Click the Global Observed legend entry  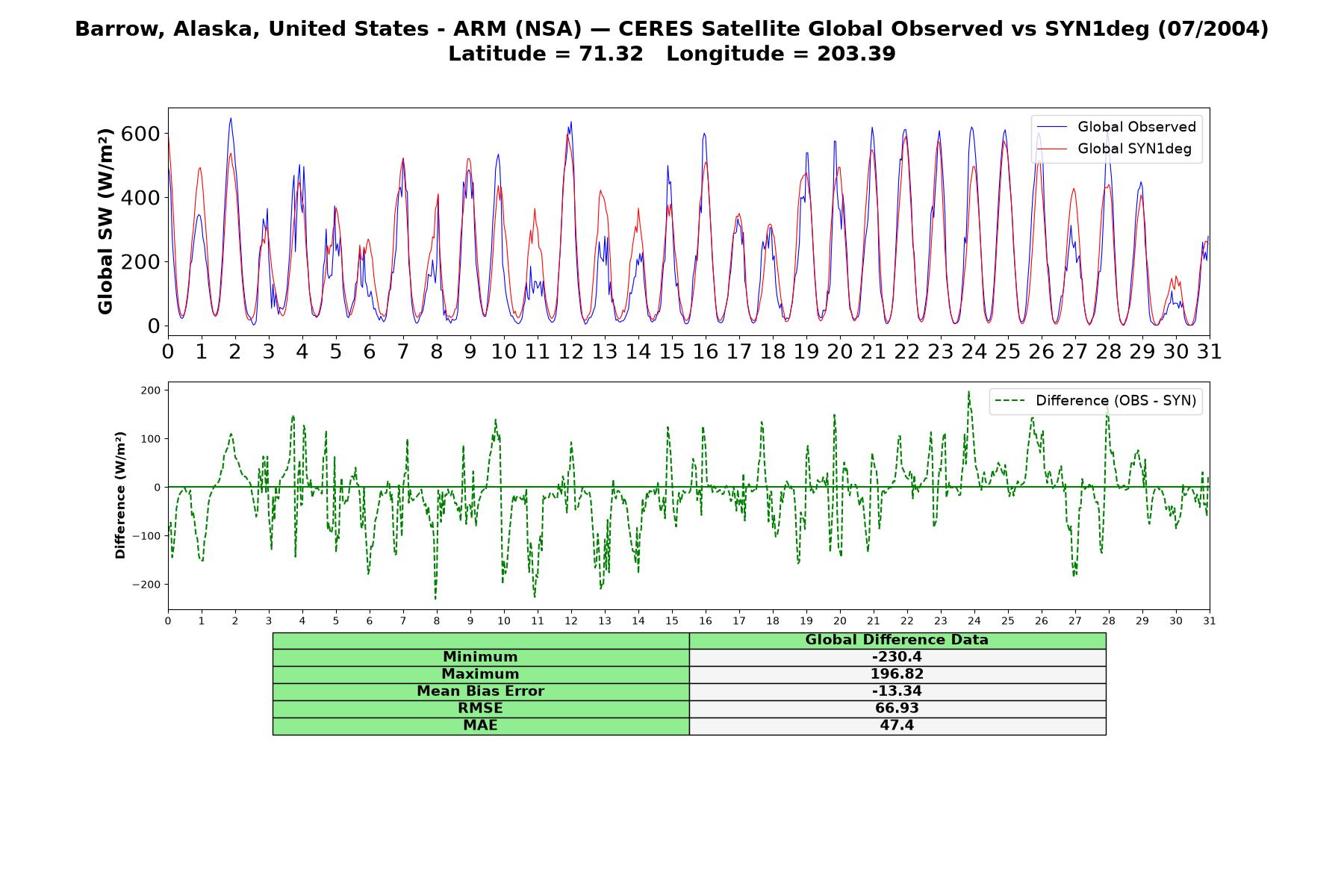[1118, 127]
